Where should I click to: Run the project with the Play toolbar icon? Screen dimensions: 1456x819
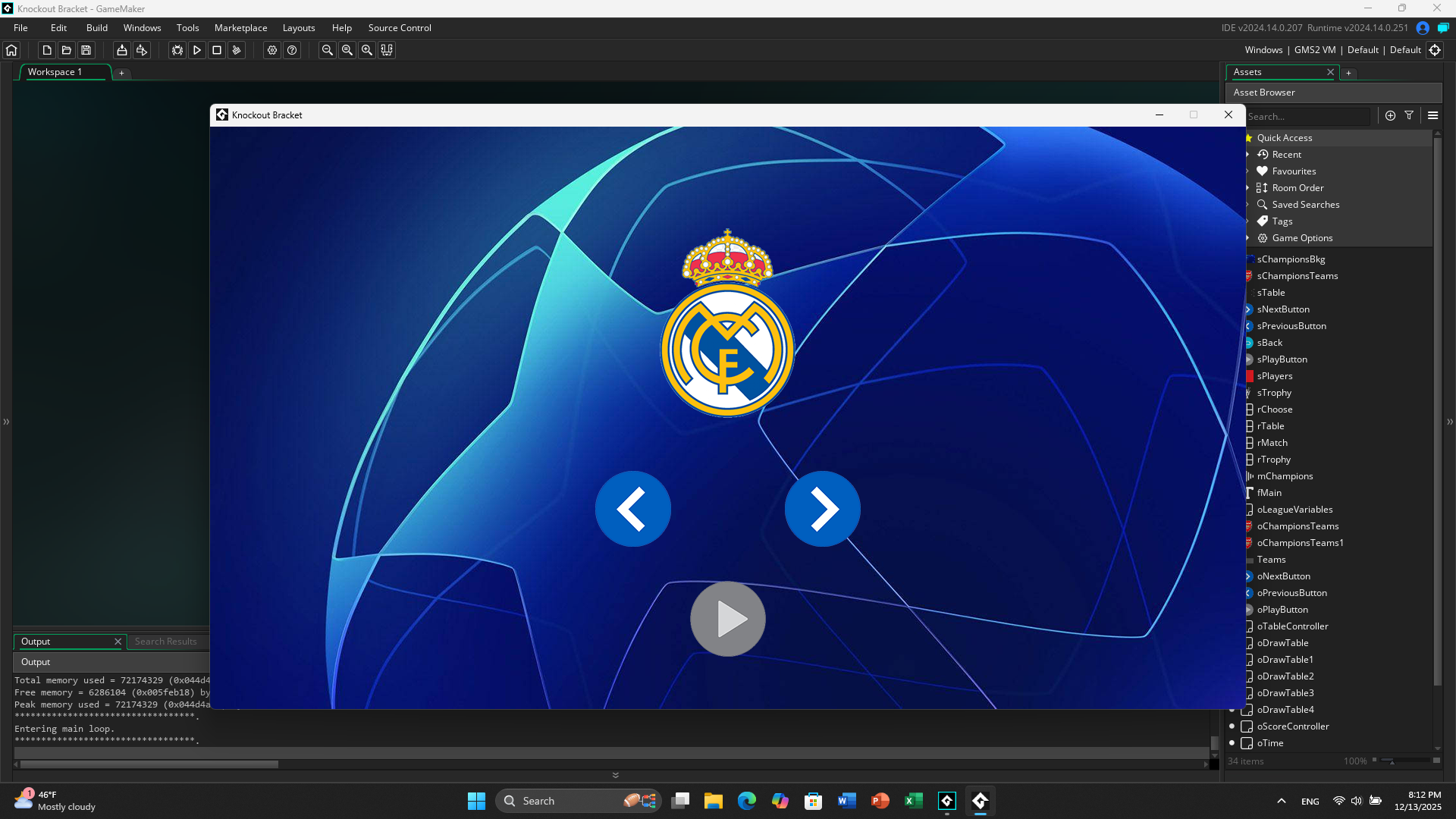197,50
